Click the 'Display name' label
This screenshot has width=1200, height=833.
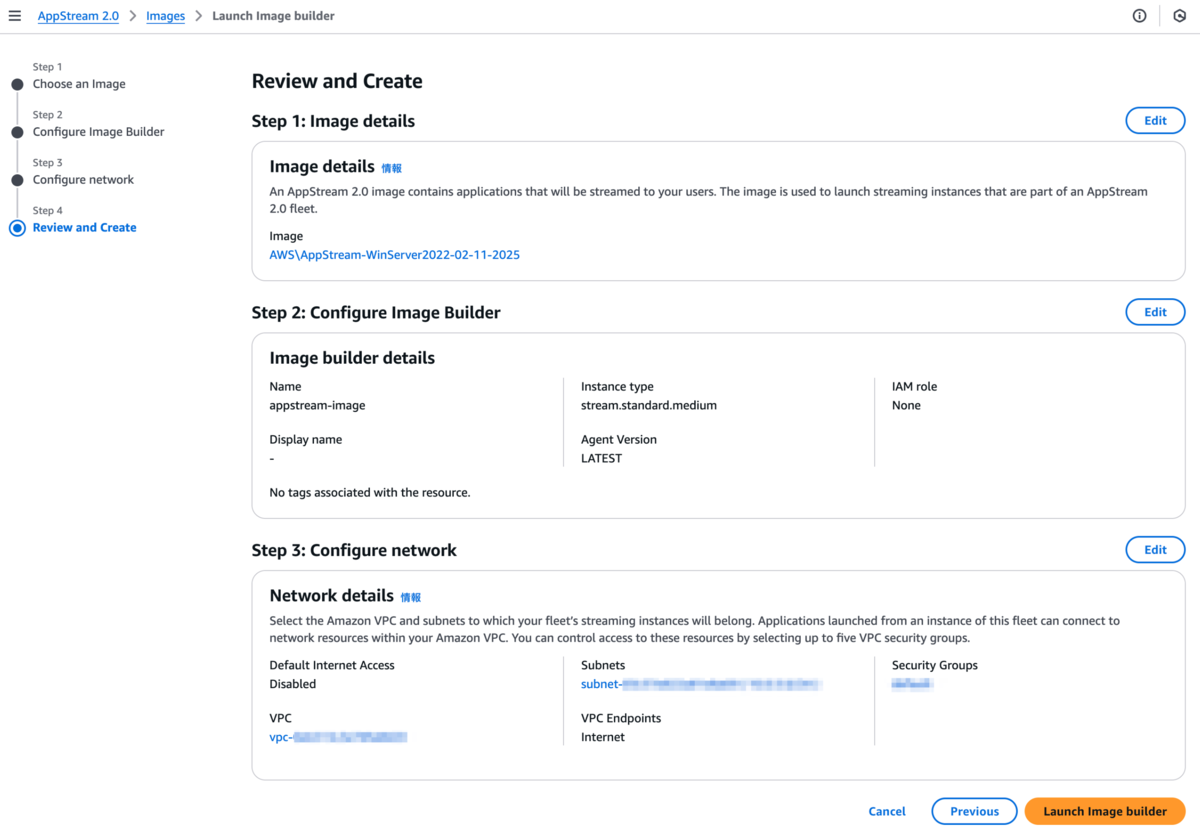(x=306, y=440)
